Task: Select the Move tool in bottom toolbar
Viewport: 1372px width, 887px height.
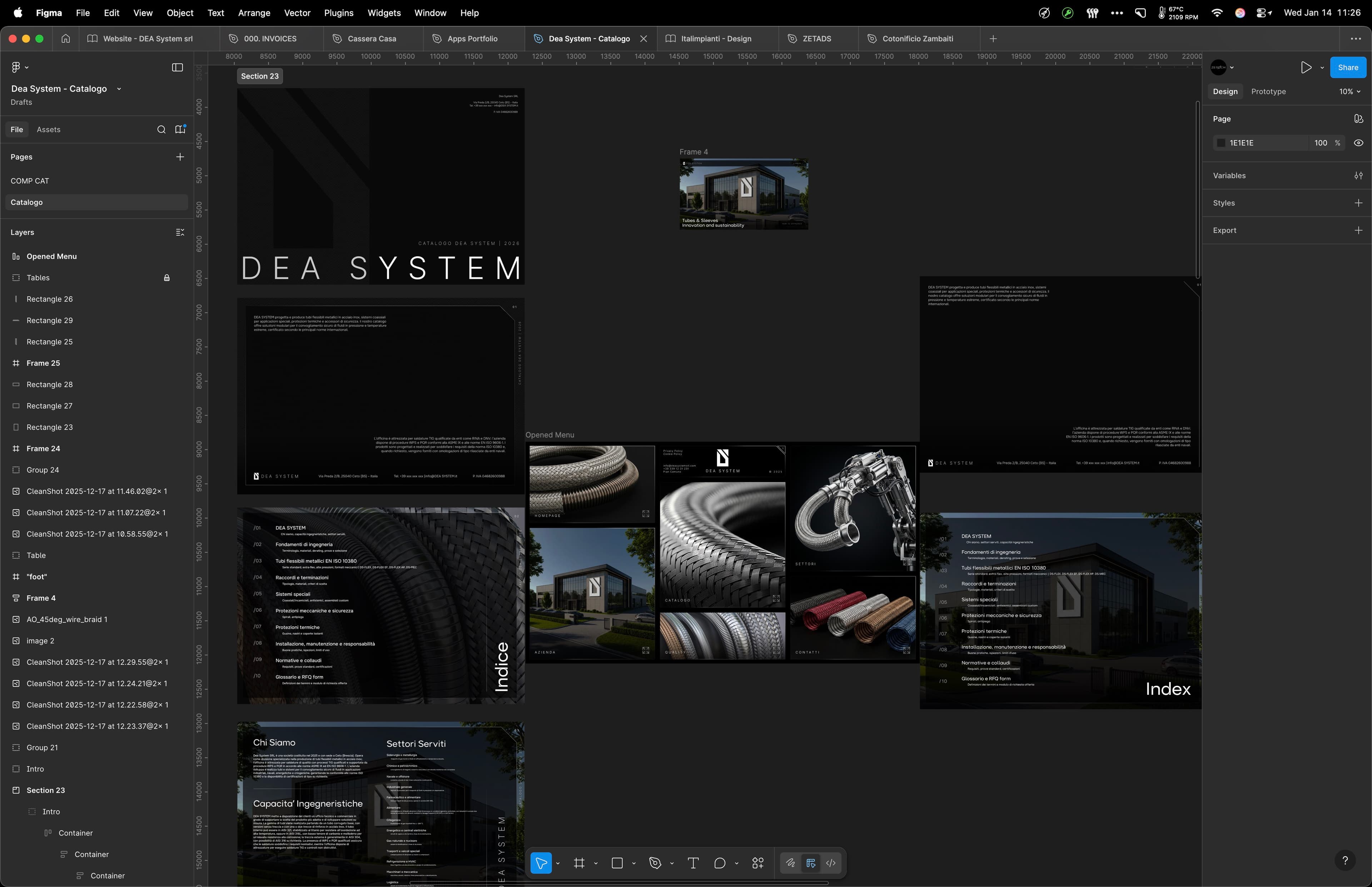Action: click(x=541, y=863)
